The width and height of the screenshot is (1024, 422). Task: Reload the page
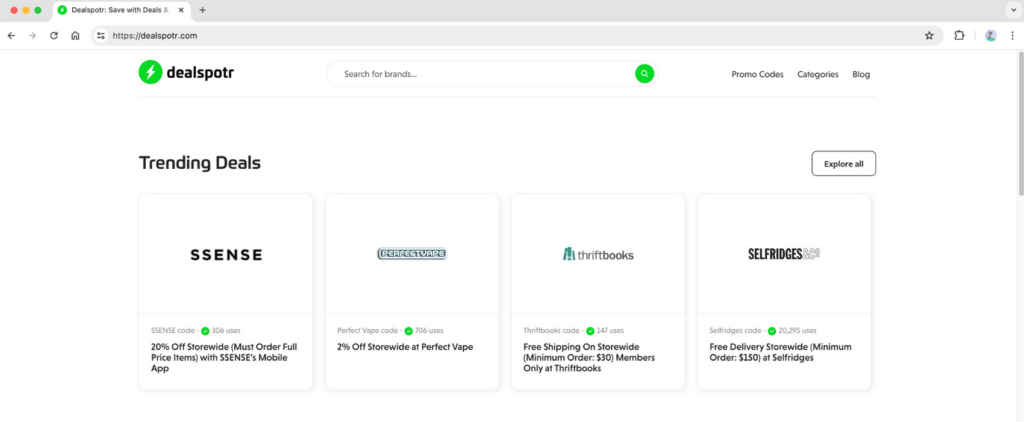[54, 36]
